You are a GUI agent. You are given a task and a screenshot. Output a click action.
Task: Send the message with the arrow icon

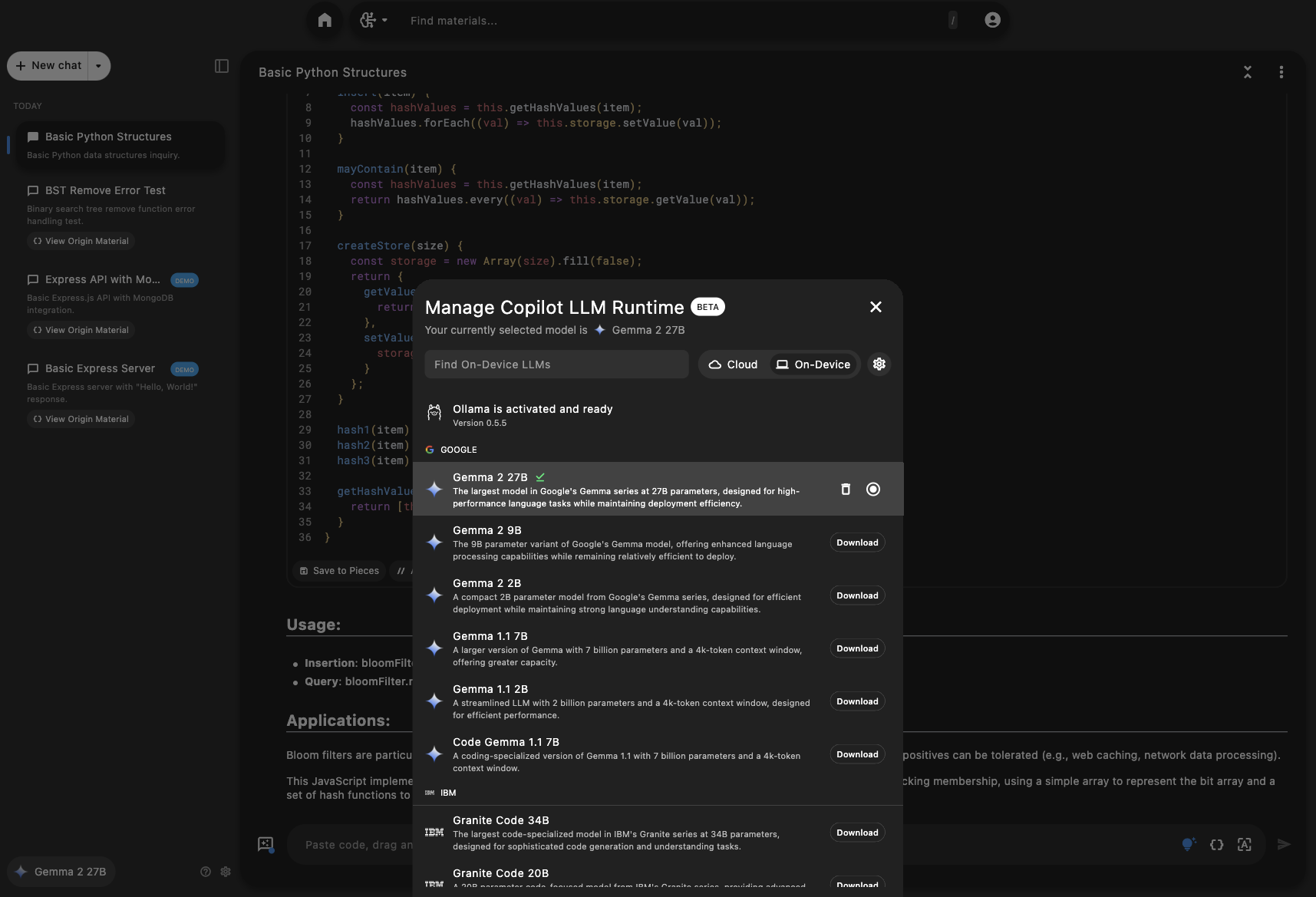1284,845
